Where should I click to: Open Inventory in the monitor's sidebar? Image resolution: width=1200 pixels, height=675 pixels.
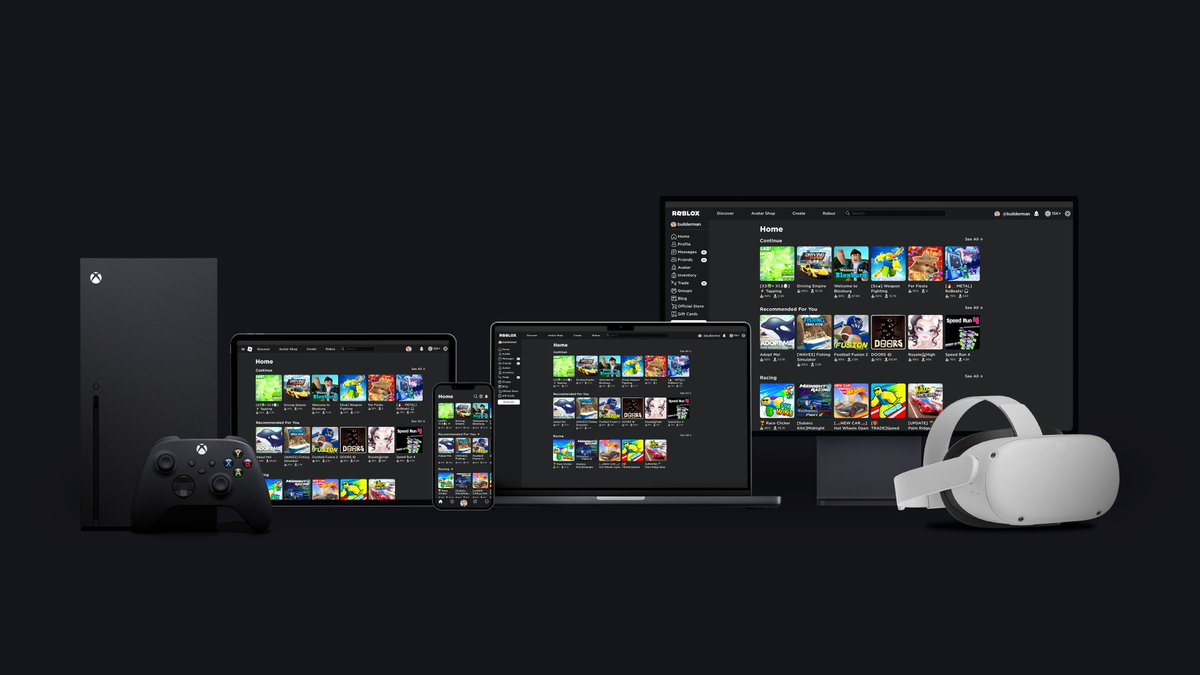[x=684, y=275]
